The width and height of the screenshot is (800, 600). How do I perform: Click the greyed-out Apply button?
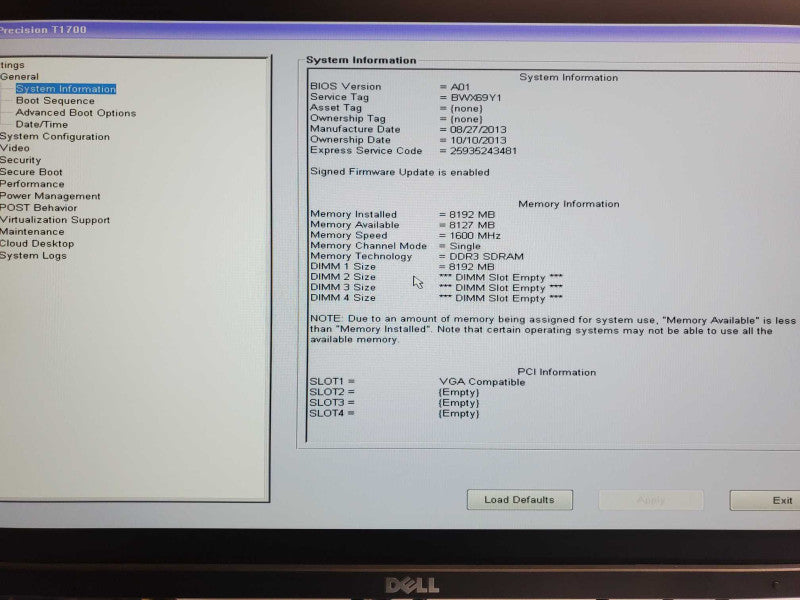tap(651, 500)
